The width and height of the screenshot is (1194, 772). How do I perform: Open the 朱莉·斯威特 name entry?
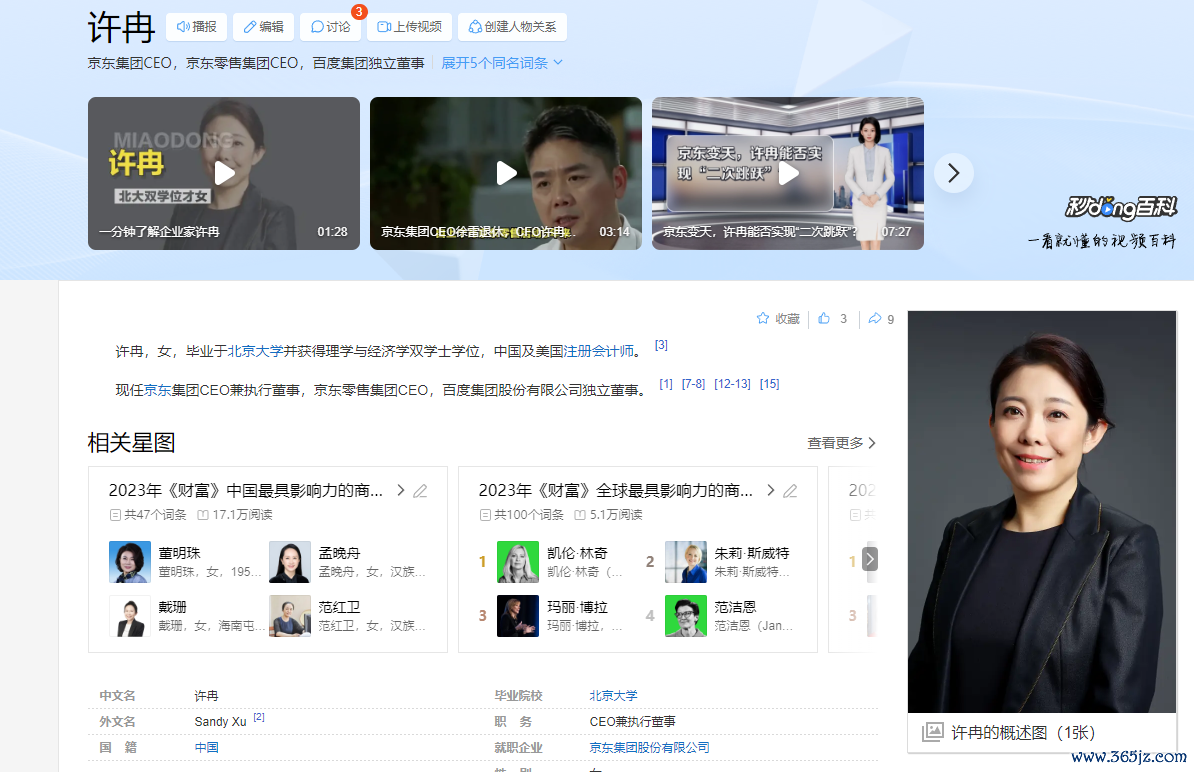coord(752,553)
